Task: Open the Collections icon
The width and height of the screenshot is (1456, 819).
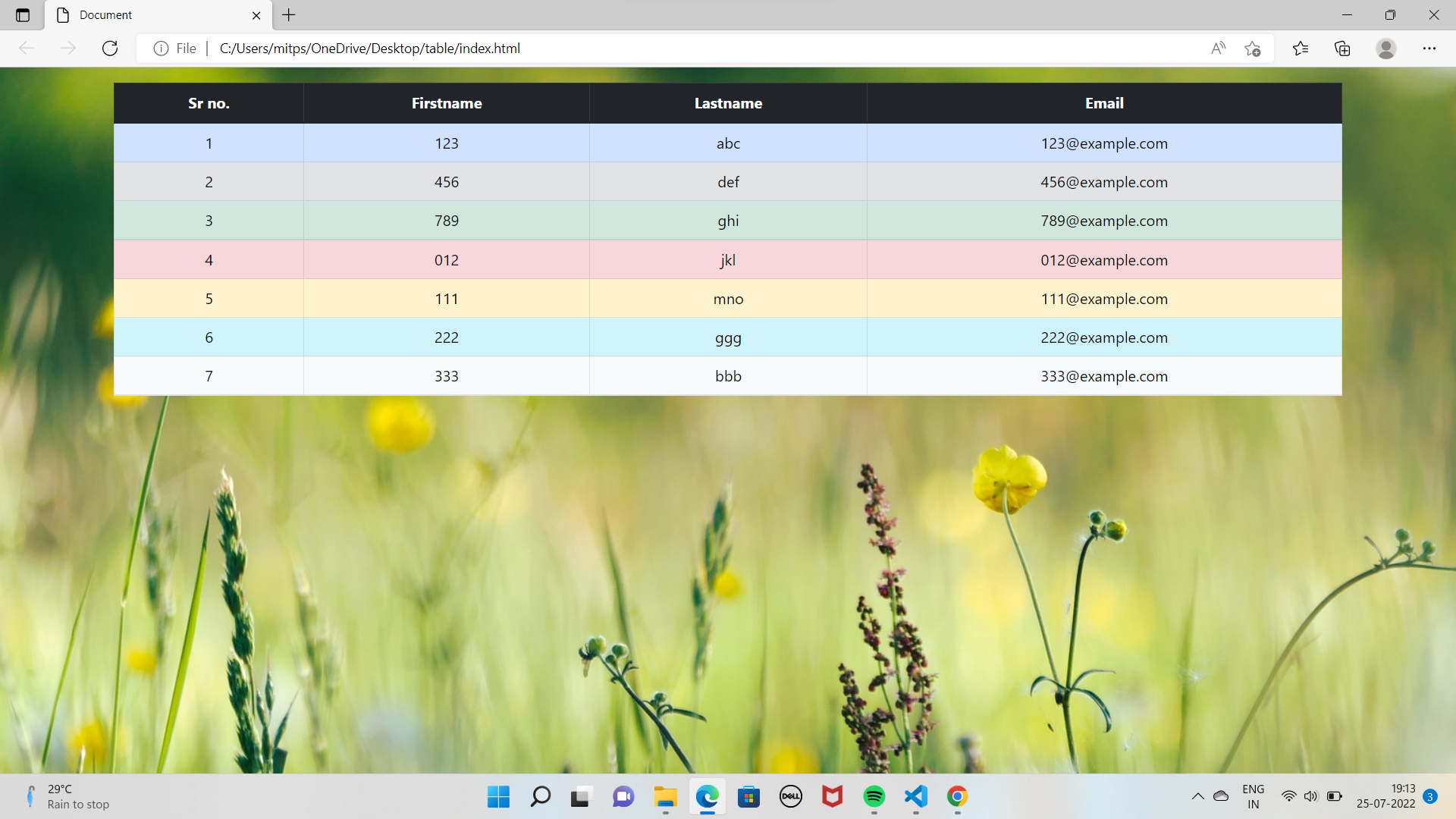Action: [x=1342, y=49]
